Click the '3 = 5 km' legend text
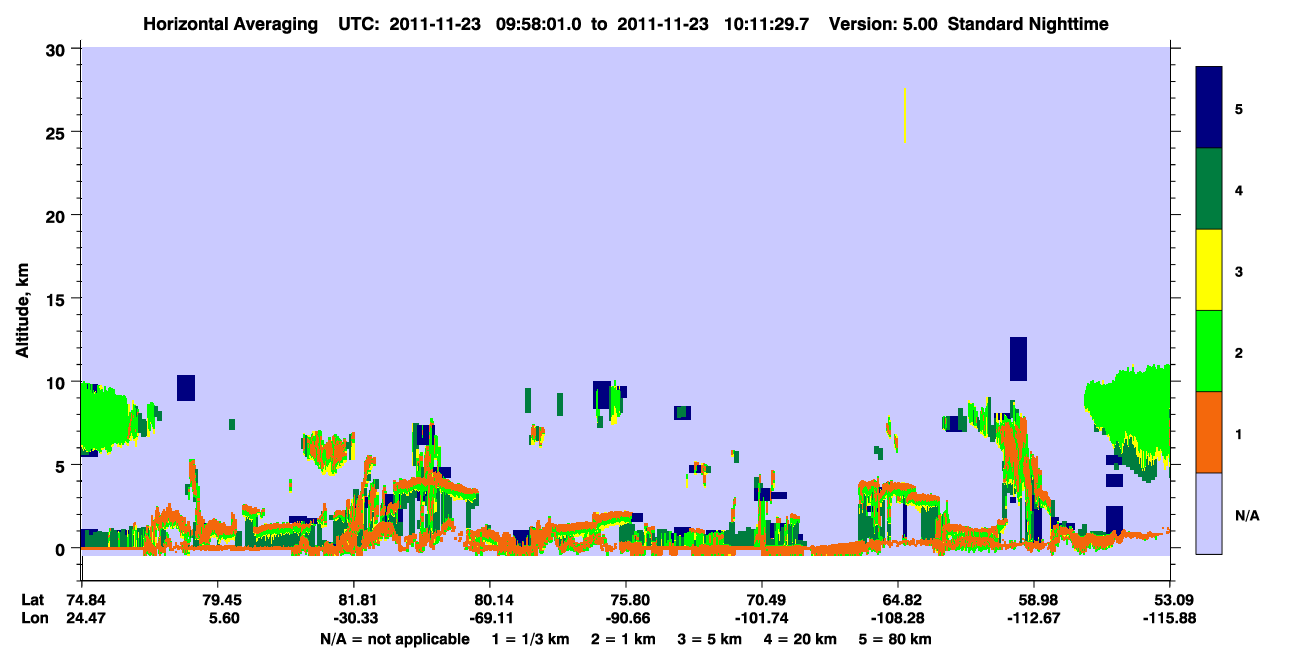1300x667 pixels. tap(708, 639)
